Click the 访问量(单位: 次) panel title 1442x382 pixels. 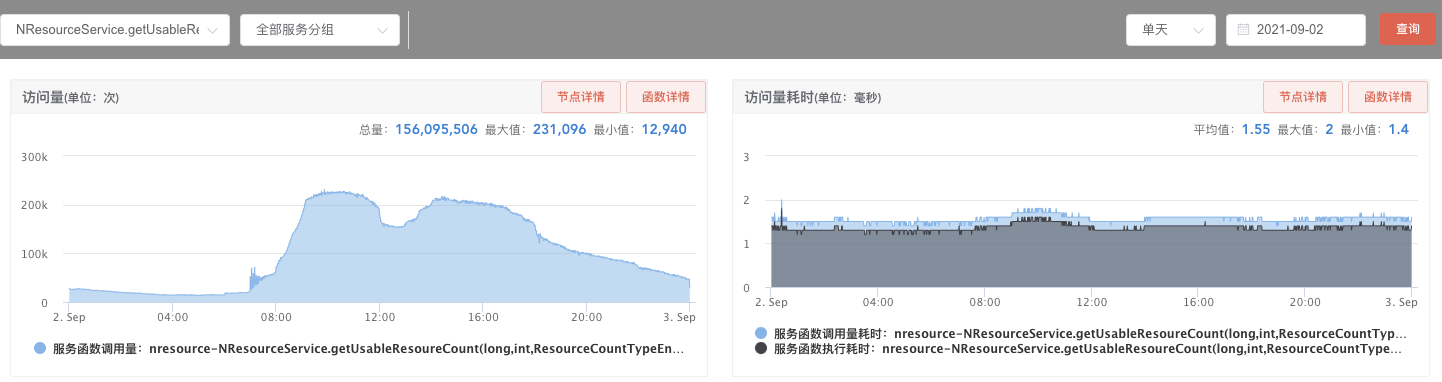70,97
